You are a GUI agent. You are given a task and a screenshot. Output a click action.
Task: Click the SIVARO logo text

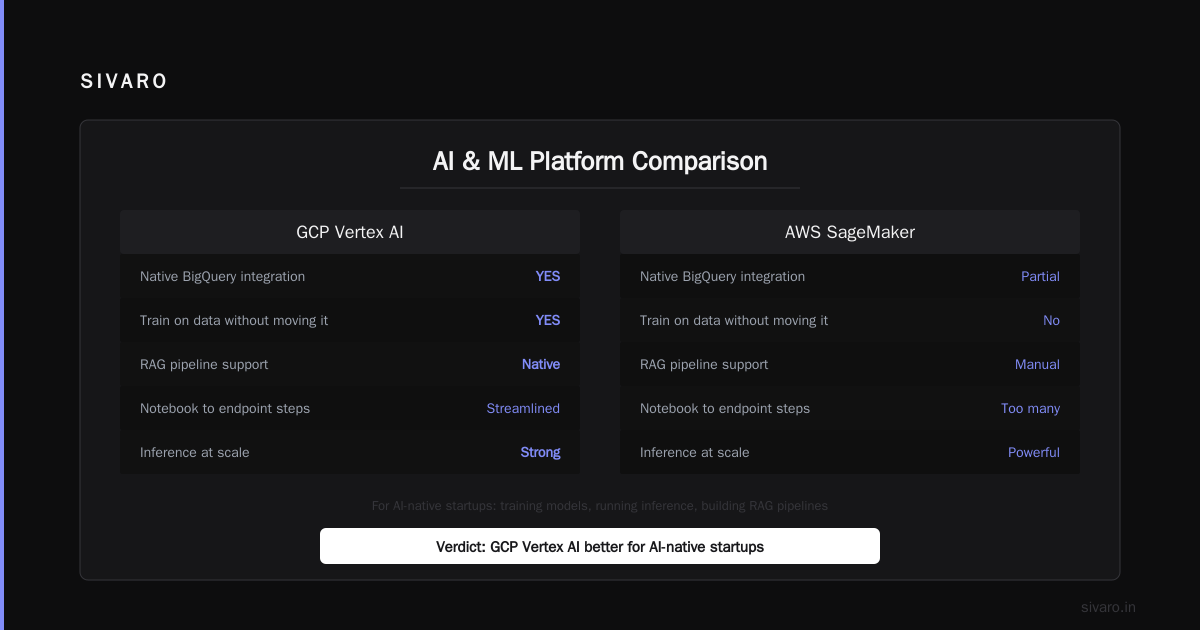[x=124, y=82]
